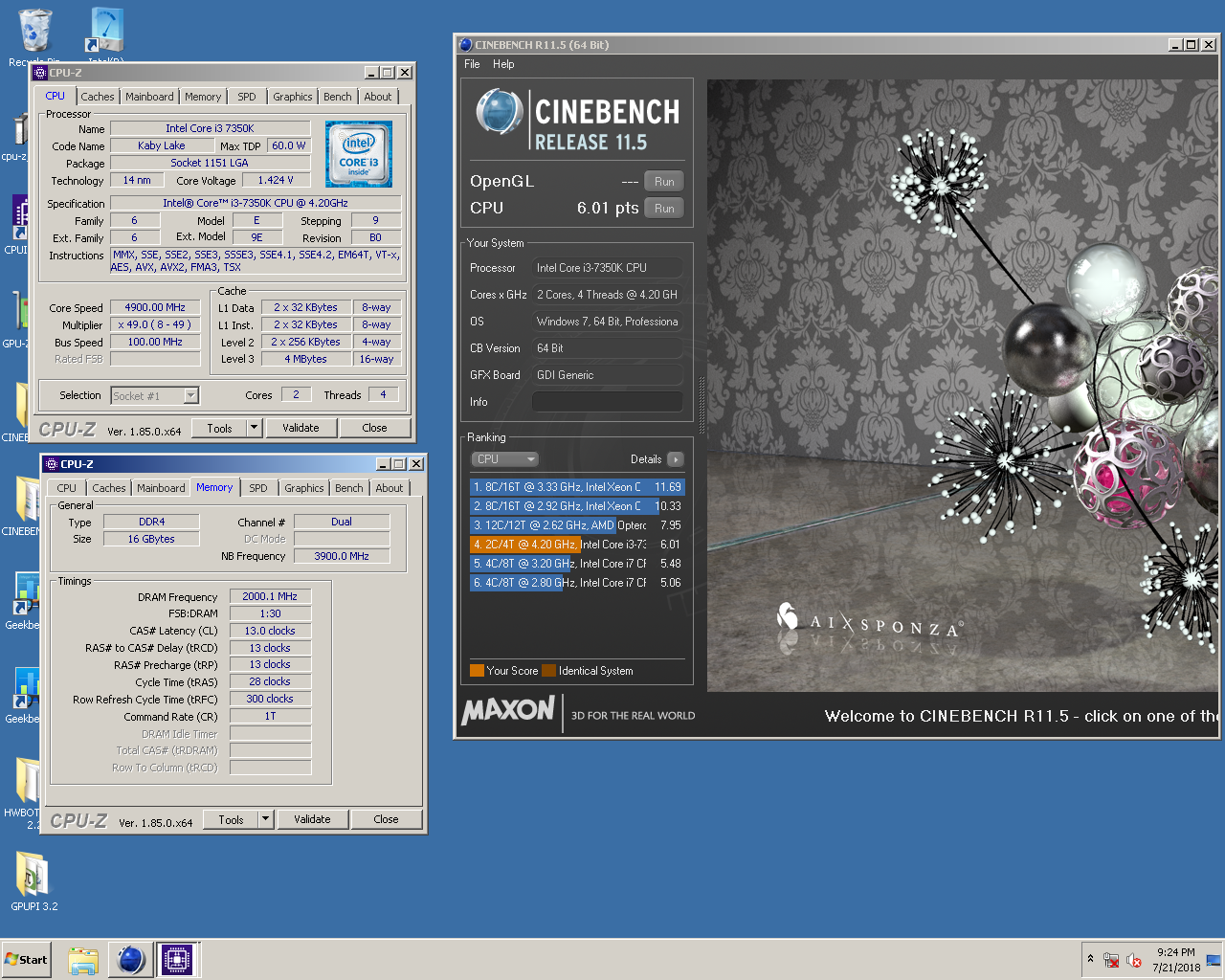The image size is (1225, 980).
Task: Show hidden system tray icons
Action: point(1089,959)
